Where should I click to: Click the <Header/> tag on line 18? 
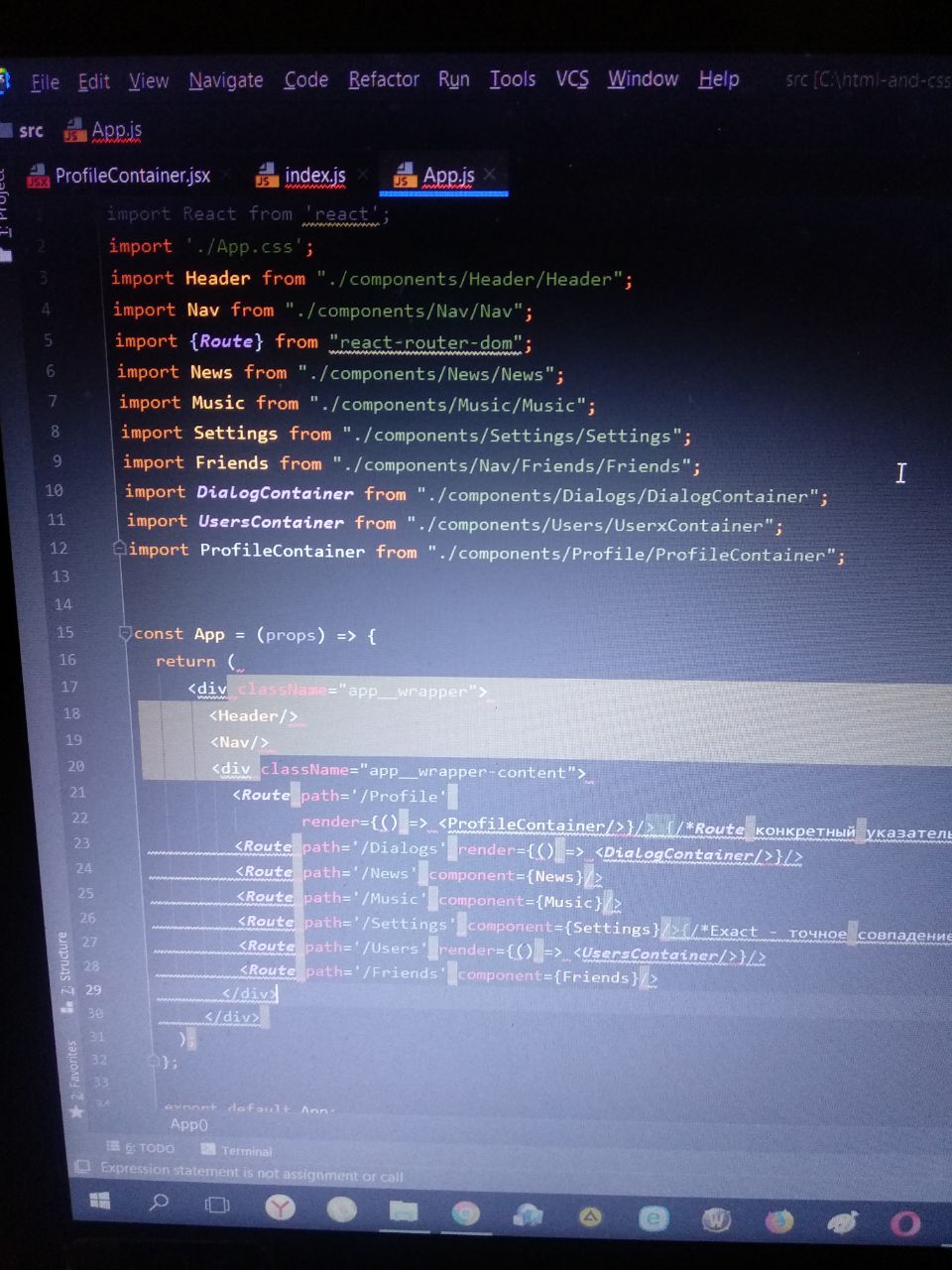[x=253, y=716]
